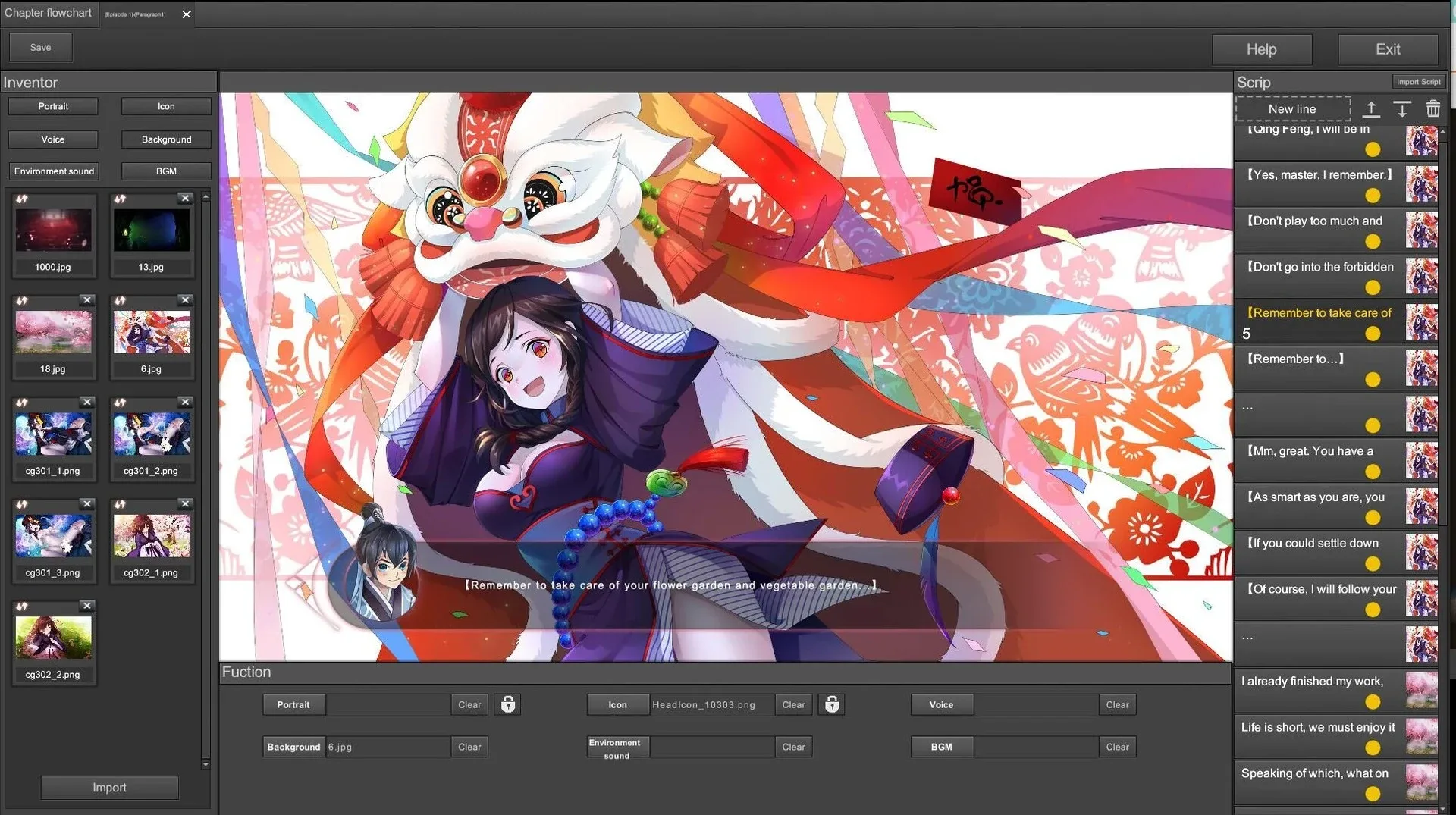This screenshot has height=815, width=1456.
Task: Click the lock icon beside the Icon field
Action: point(831,704)
